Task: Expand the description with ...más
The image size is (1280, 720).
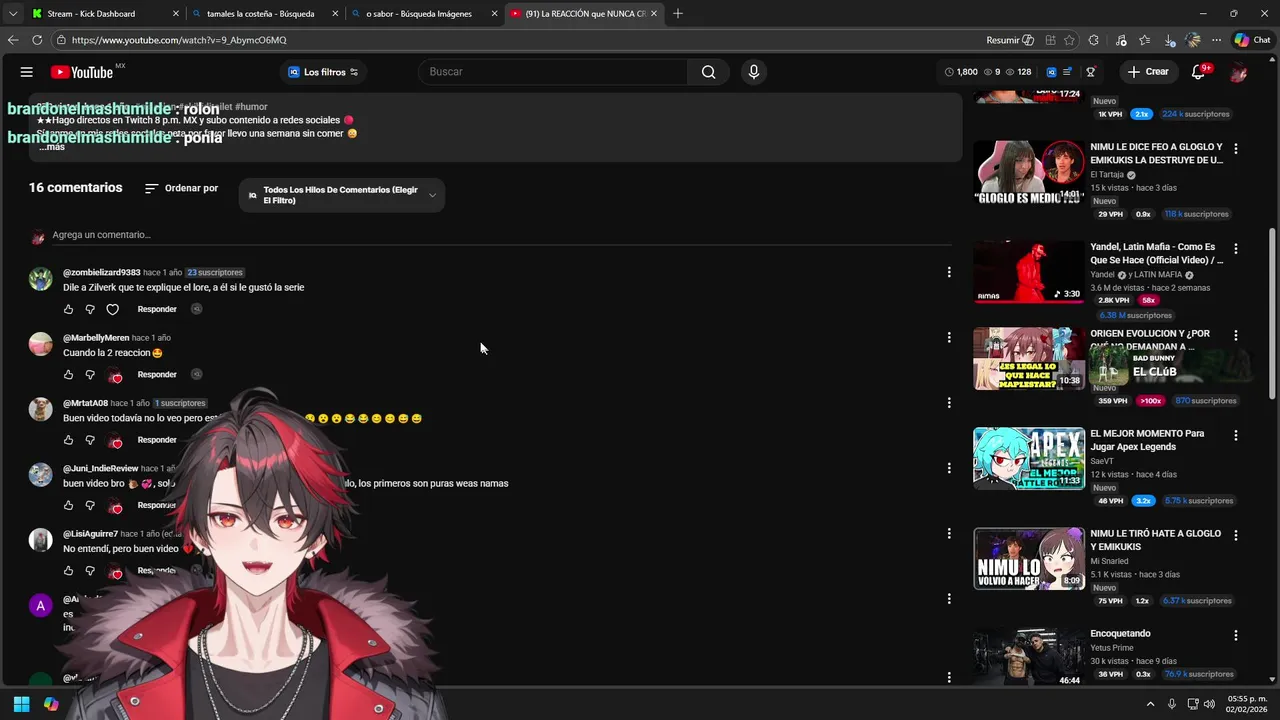Action: (52, 147)
